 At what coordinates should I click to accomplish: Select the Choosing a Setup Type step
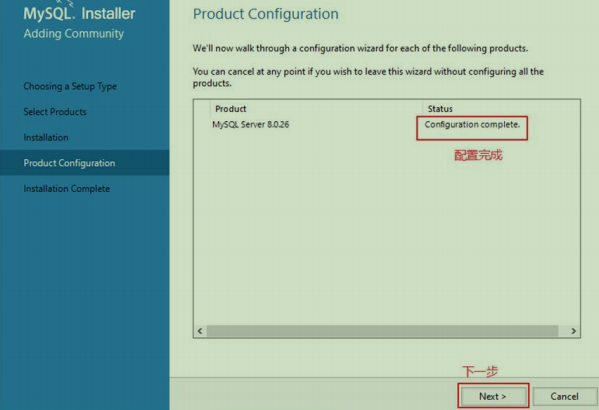[70, 86]
